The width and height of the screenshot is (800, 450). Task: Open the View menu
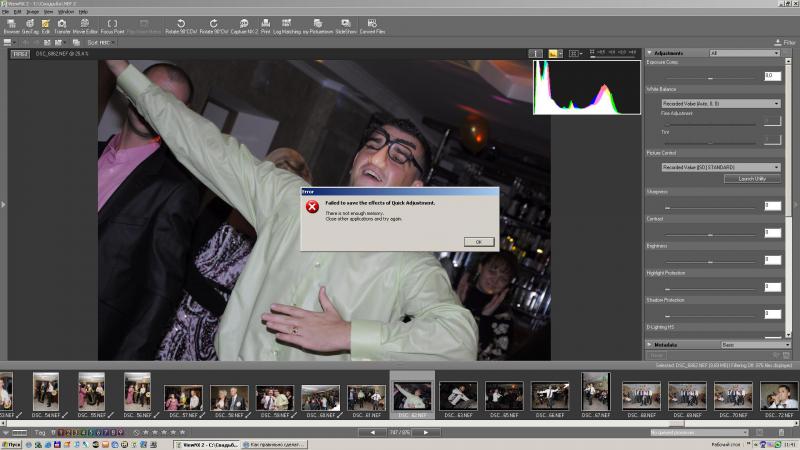coord(48,12)
